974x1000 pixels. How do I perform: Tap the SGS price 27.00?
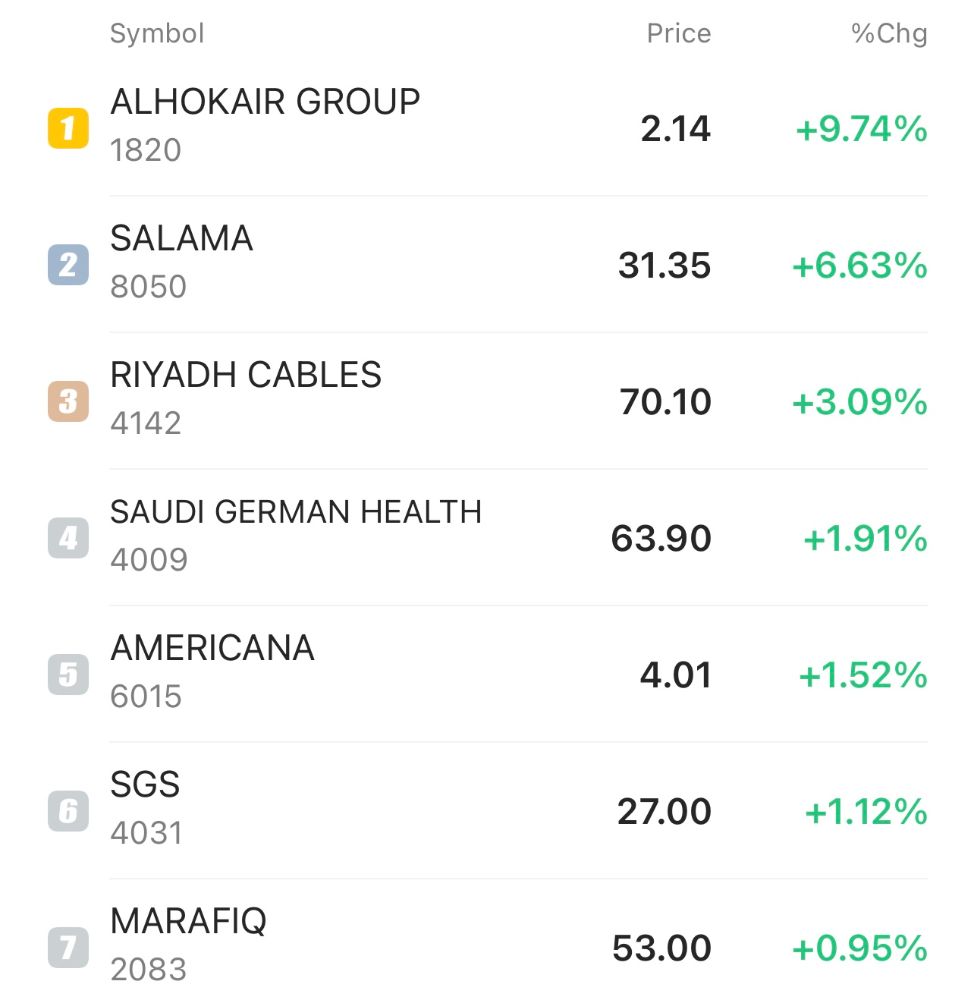point(664,811)
